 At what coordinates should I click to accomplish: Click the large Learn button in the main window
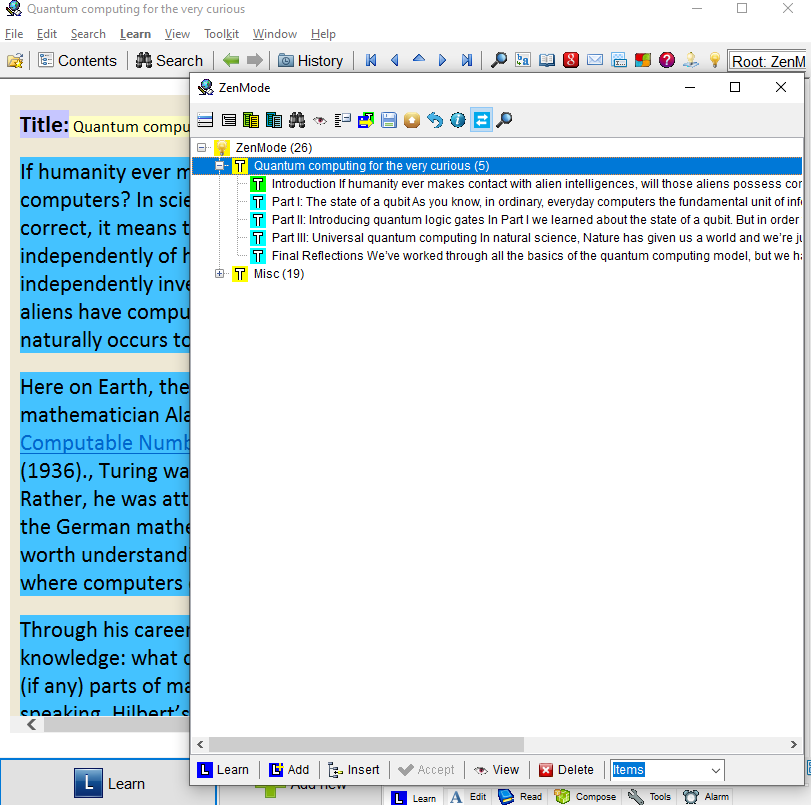point(109,783)
